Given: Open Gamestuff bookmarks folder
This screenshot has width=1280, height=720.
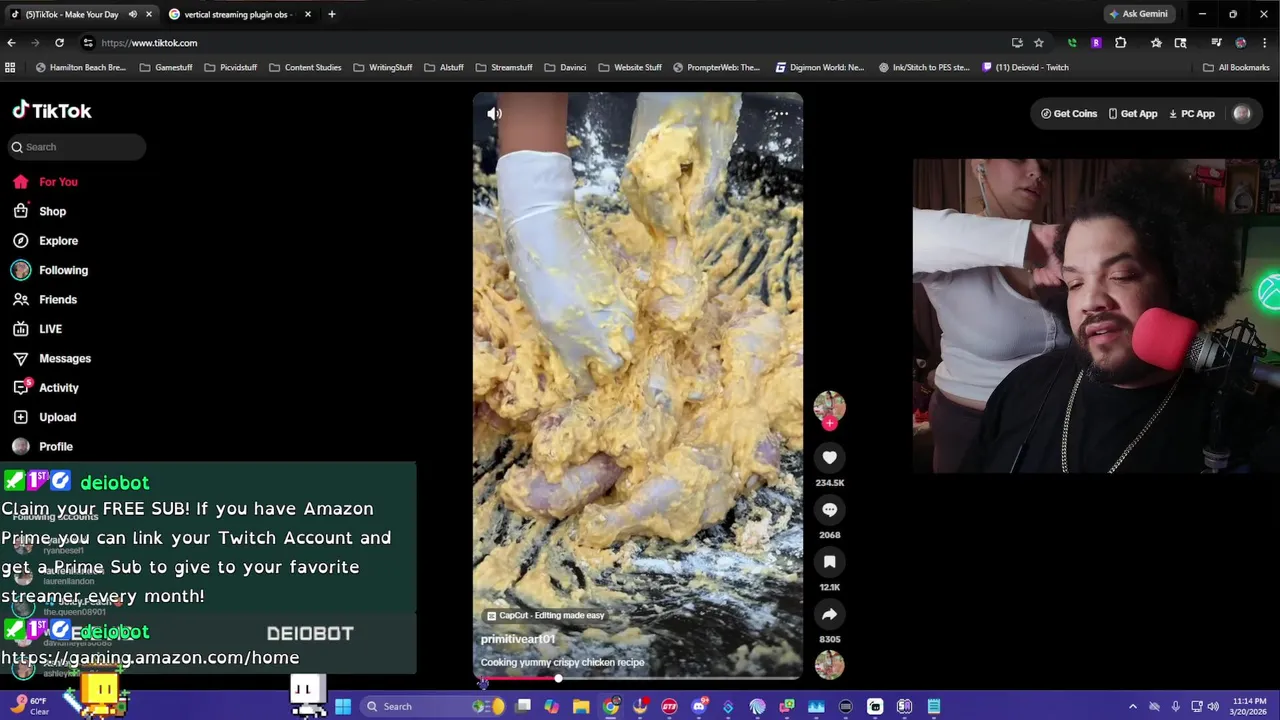Looking at the screenshot, I should [x=166, y=68].
